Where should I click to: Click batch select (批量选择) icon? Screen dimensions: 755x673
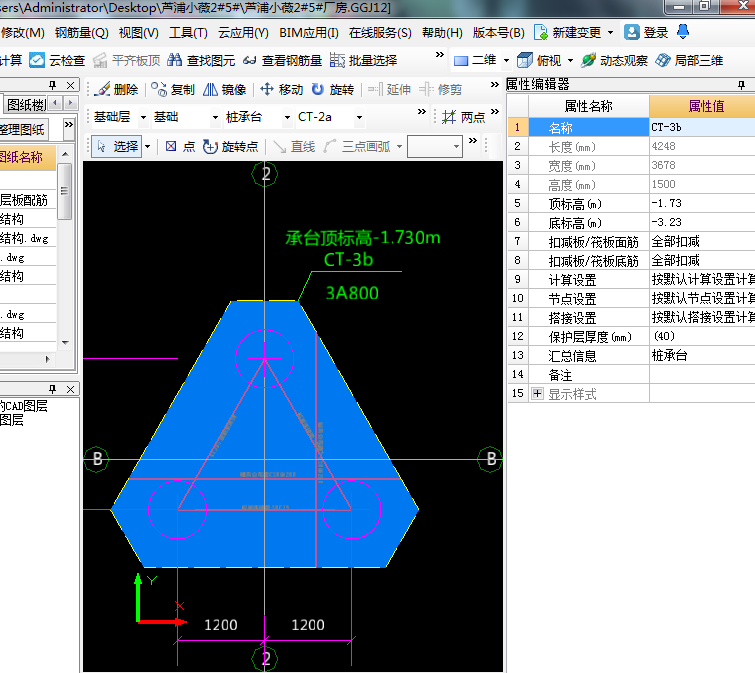(x=337, y=60)
